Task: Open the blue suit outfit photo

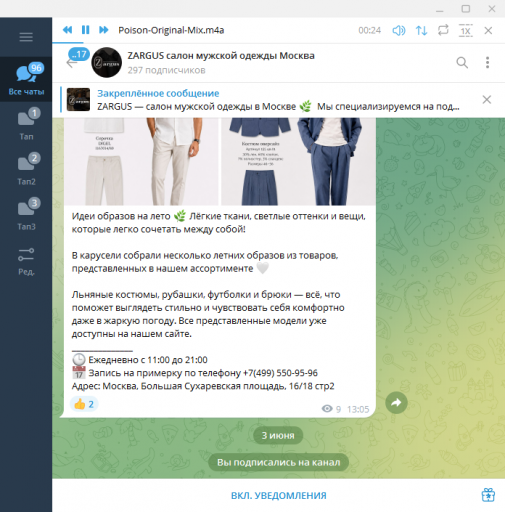Action: click(x=298, y=161)
